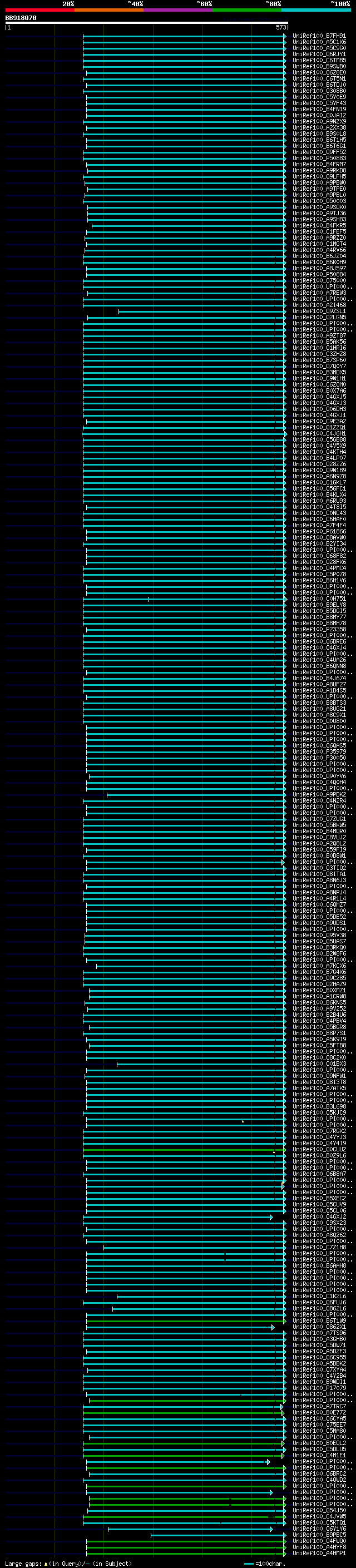Open entry UniRef100_Q4GXJ5
This screenshot has width=356, height=1568.
coord(319,397)
